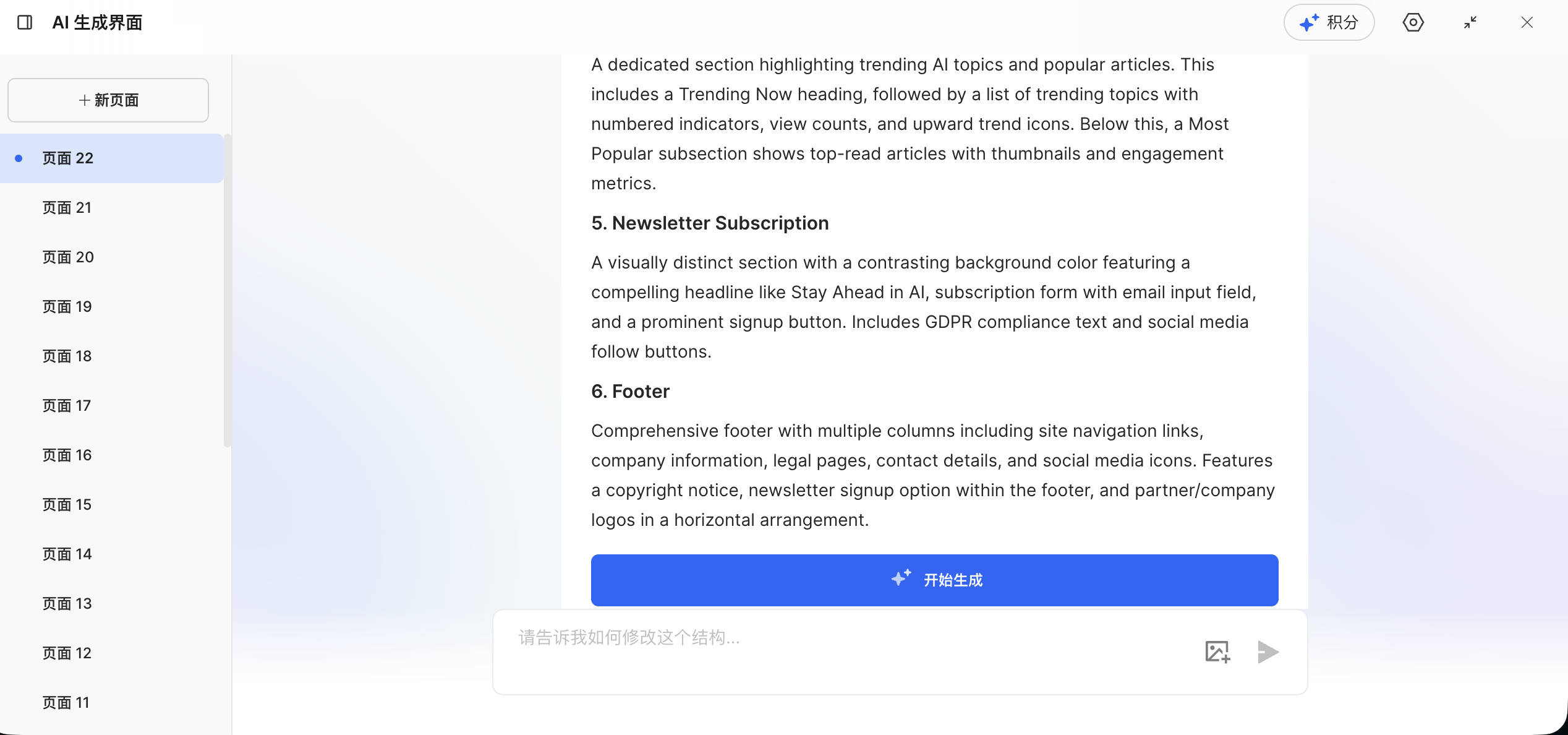
Task: Click the shrink window arrows icon
Action: pyautogui.click(x=1470, y=23)
